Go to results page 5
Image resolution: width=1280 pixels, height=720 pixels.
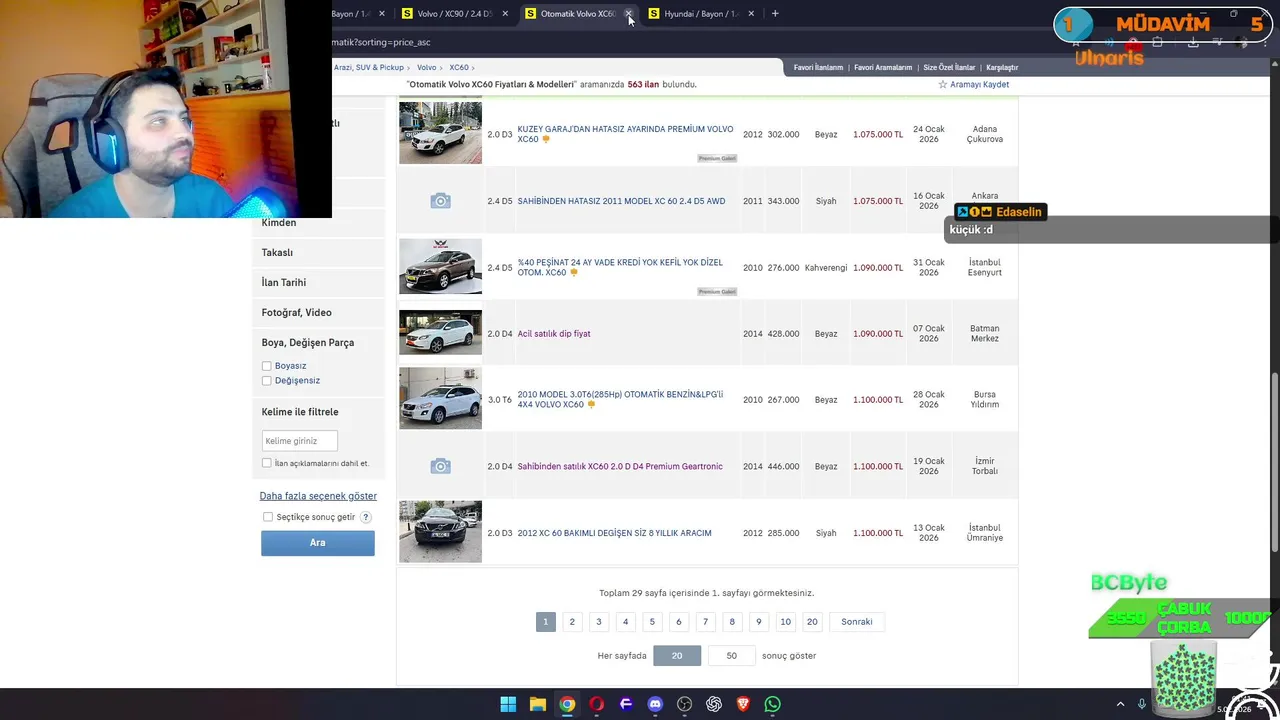coord(652,622)
